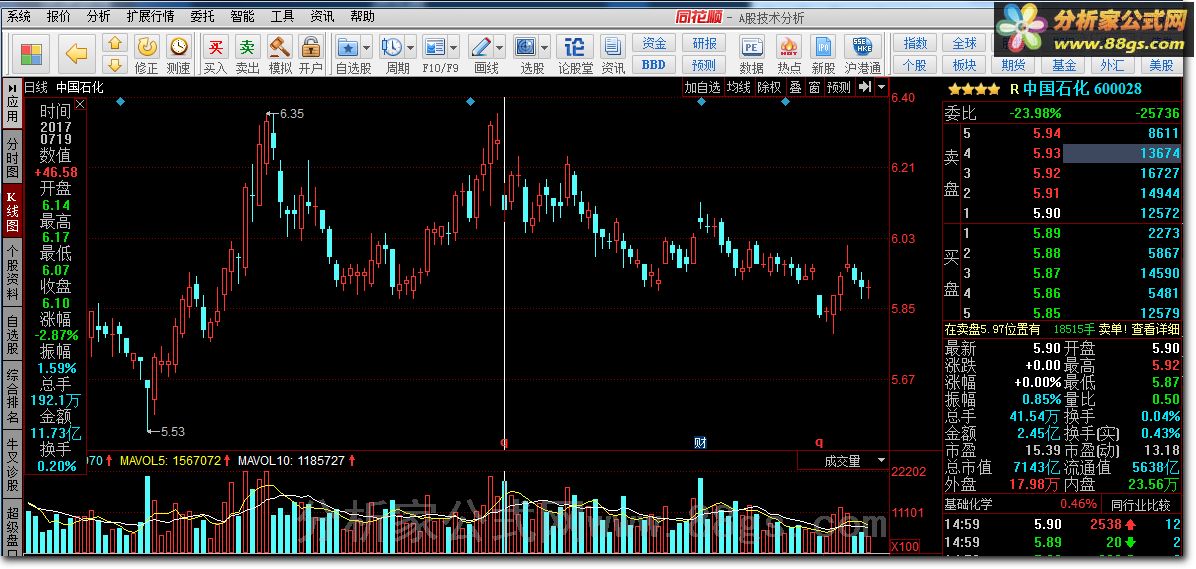The height and width of the screenshot is (569, 1196).
Task: Select the 画线 drawing pencil icon
Action: pyautogui.click(x=481, y=47)
